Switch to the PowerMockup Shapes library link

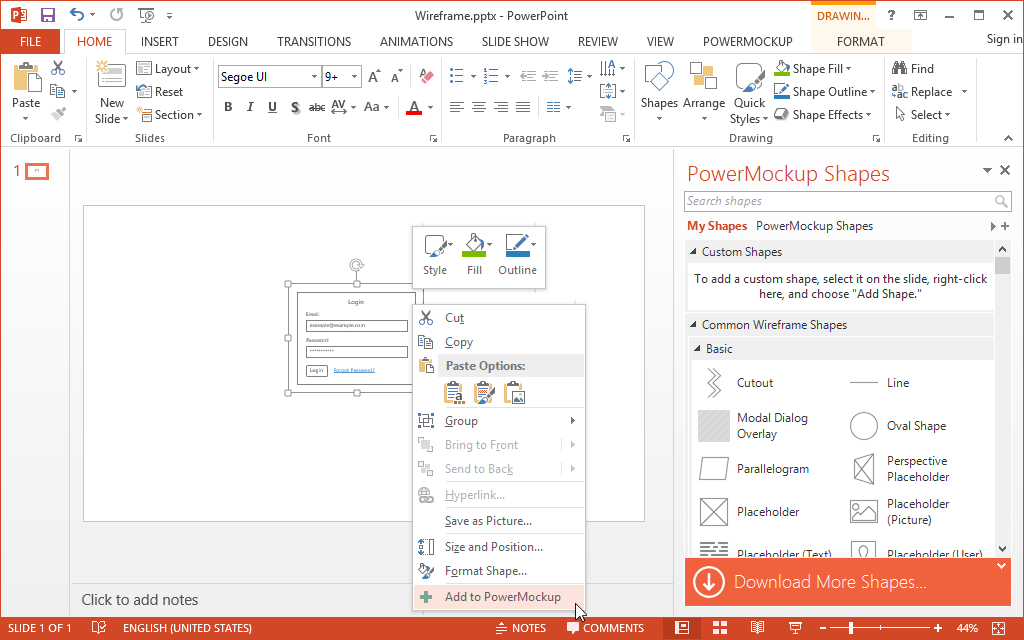tap(814, 226)
